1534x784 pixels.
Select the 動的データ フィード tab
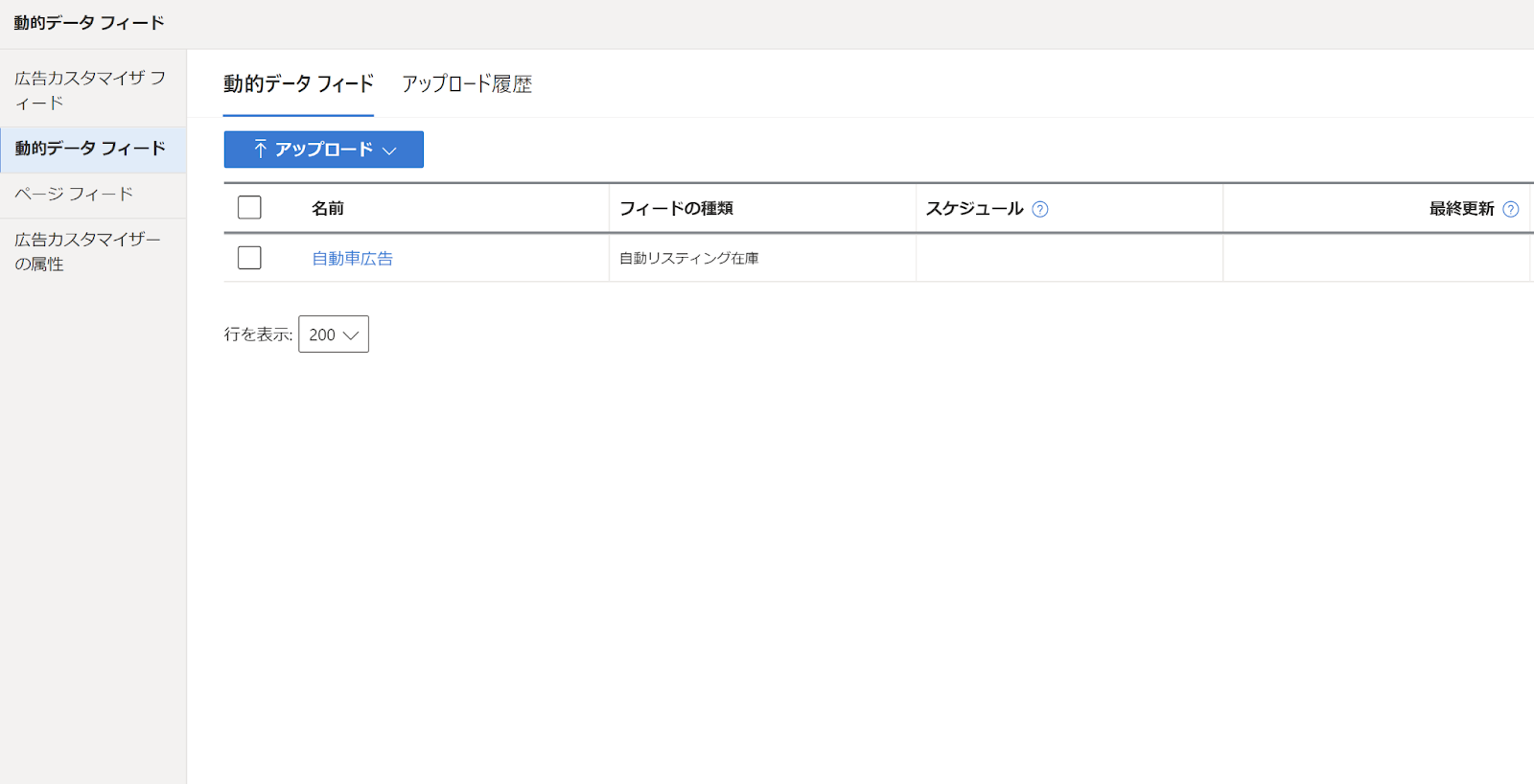pyautogui.click(x=298, y=84)
